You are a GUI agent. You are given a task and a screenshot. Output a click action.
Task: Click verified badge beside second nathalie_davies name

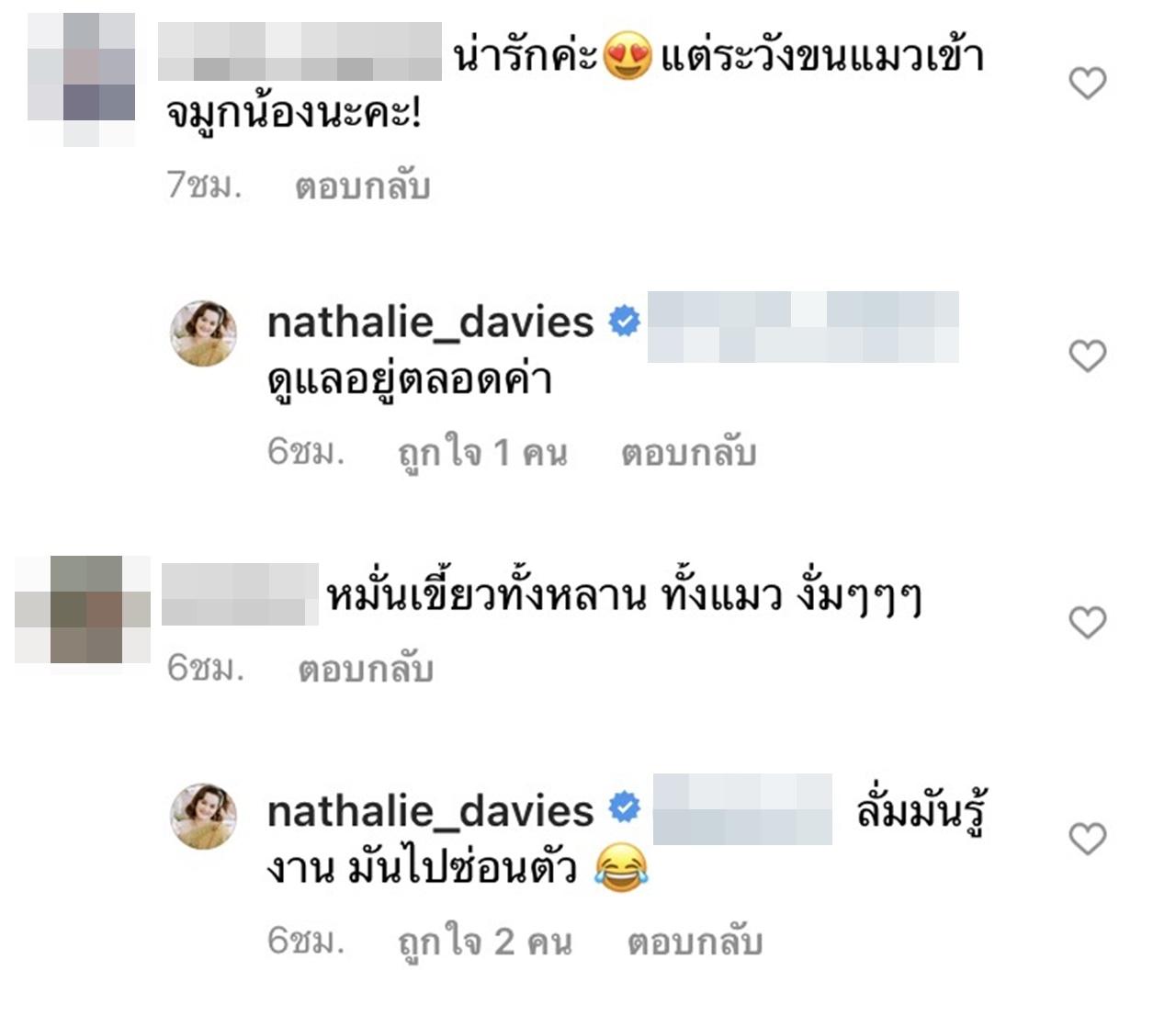[625, 808]
